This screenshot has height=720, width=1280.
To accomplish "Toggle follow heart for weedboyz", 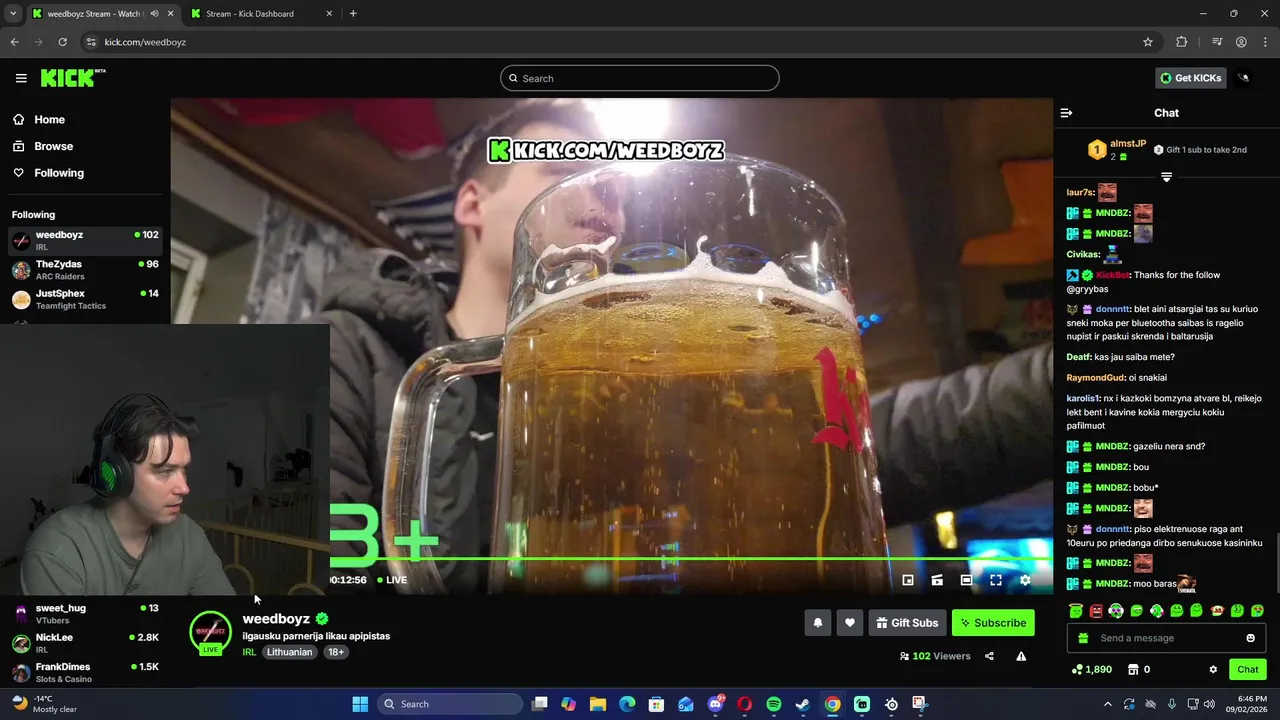I will pyautogui.click(x=850, y=623).
